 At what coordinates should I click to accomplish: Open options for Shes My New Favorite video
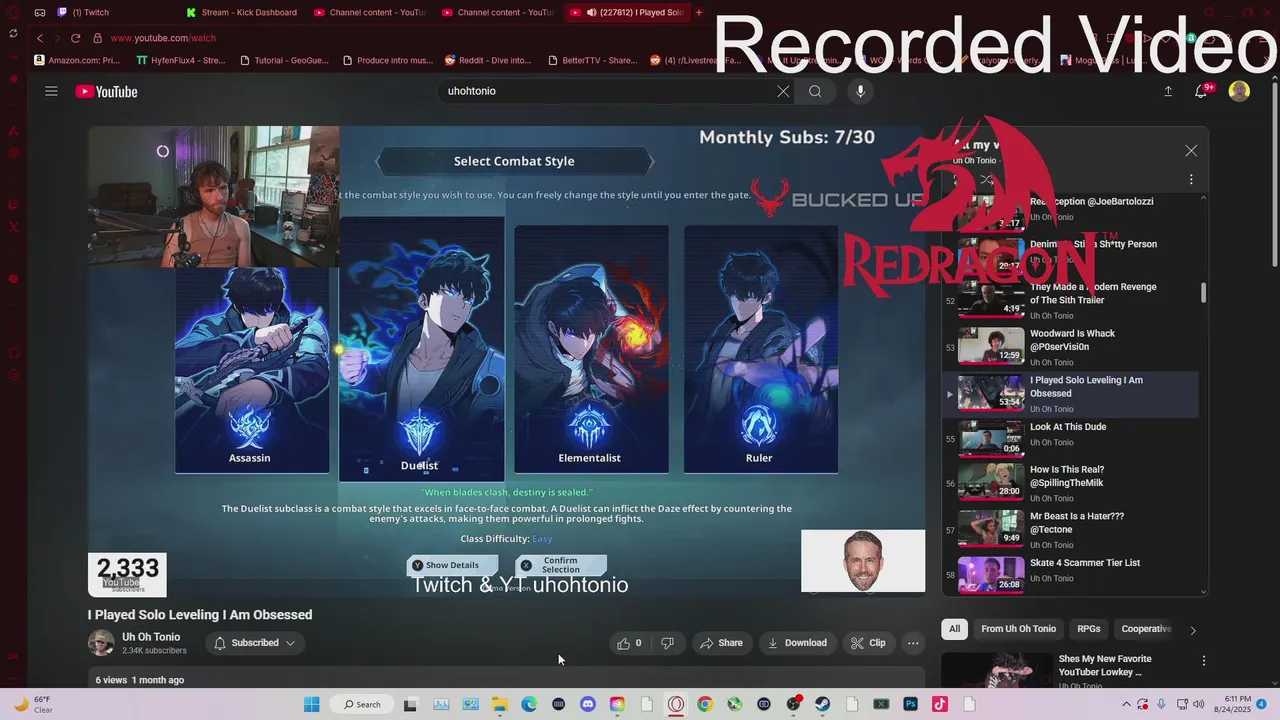coord(1204,661)
